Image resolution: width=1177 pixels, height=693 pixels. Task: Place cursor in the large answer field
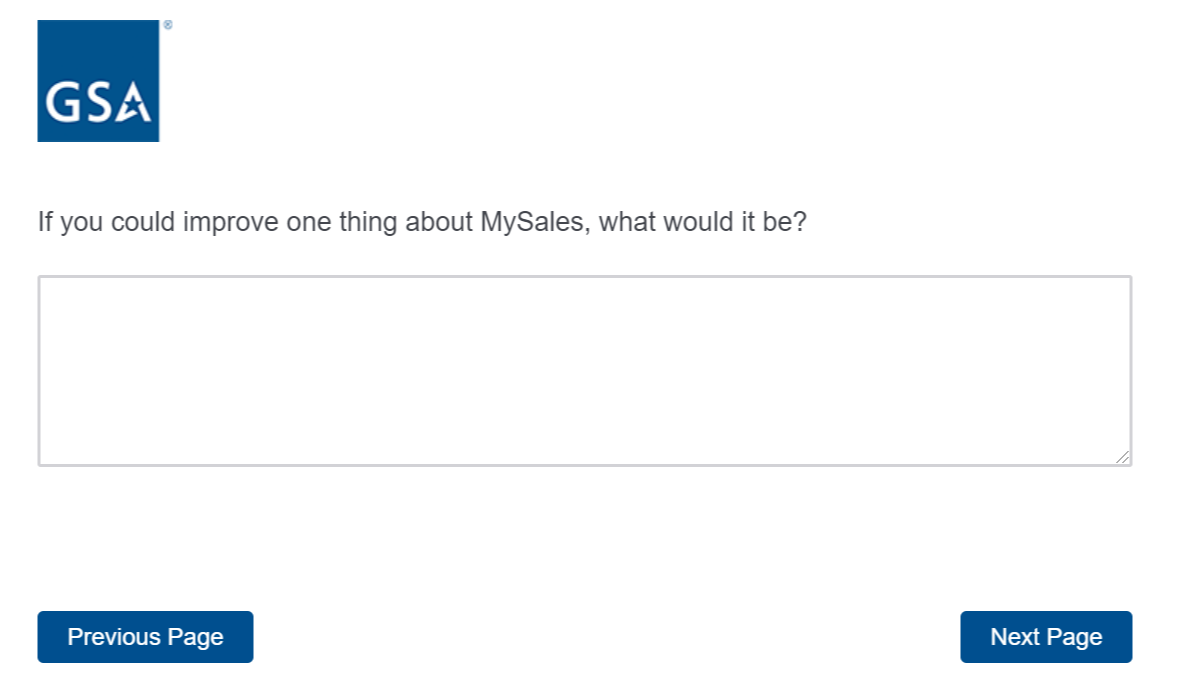pos(584,370)
